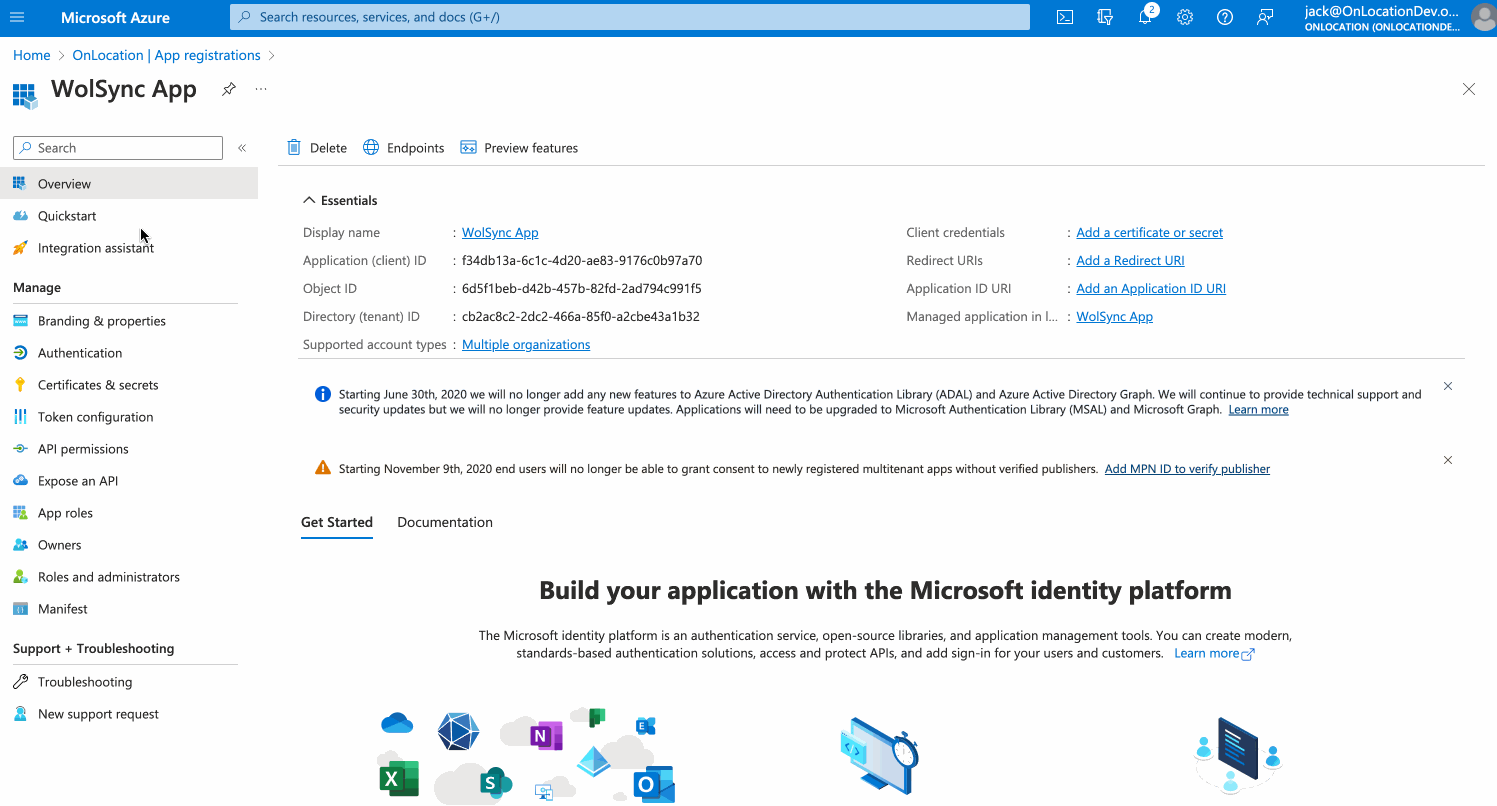
Task: Click the Multiple organizations link
Action: click(x=526, y=345)
